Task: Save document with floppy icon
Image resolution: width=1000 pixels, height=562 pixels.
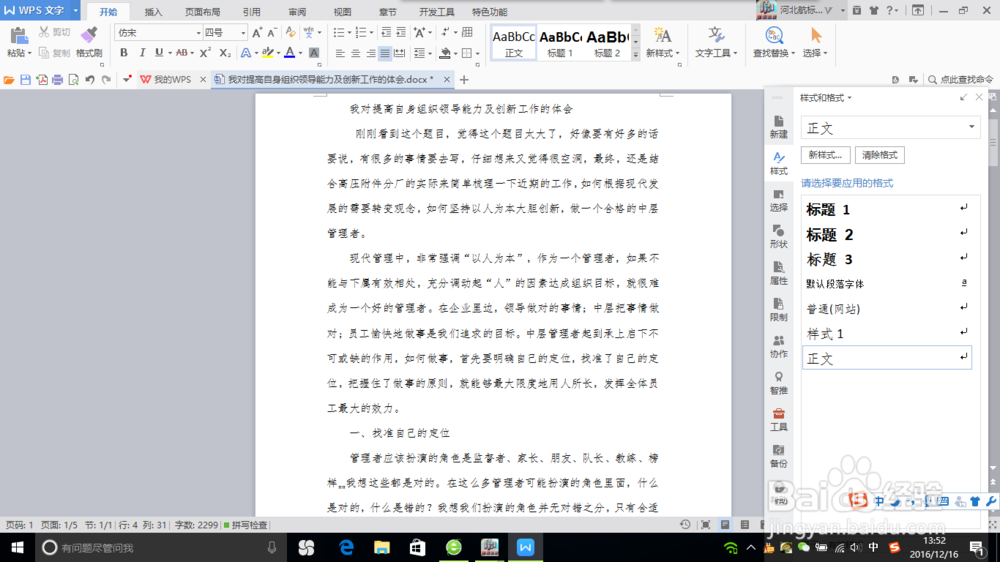Action: [26, 80]
